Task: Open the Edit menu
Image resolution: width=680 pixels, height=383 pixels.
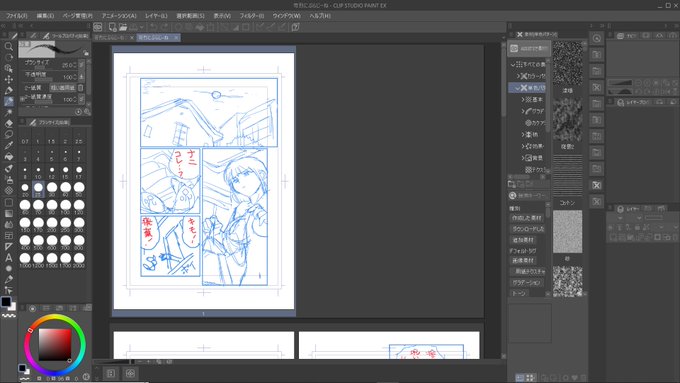Action: pos(45,16)
